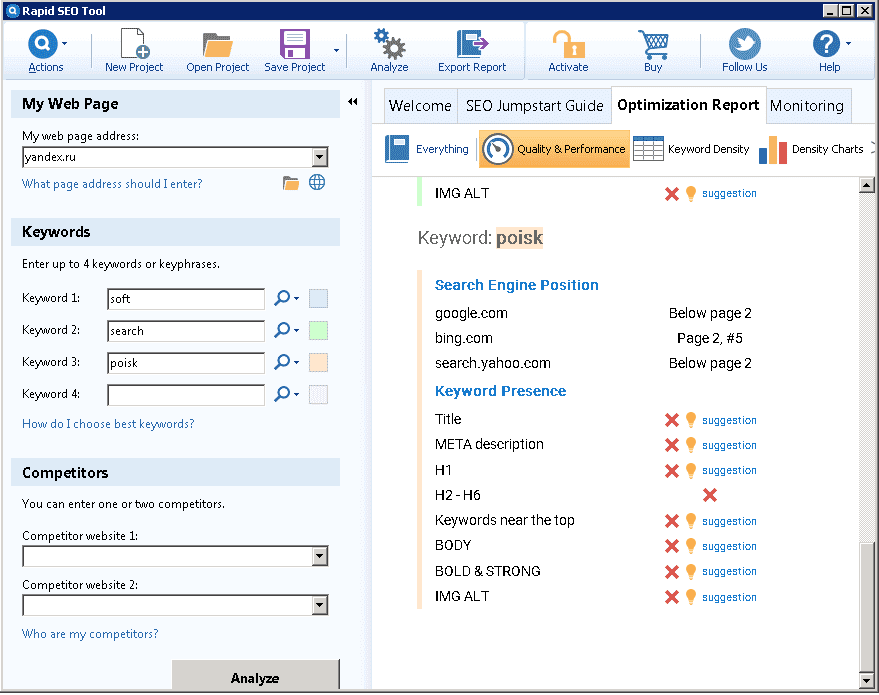Click the green color swatch for Keyword 2
This screenshot has width=879, height=695.
(x=318, y=331)
